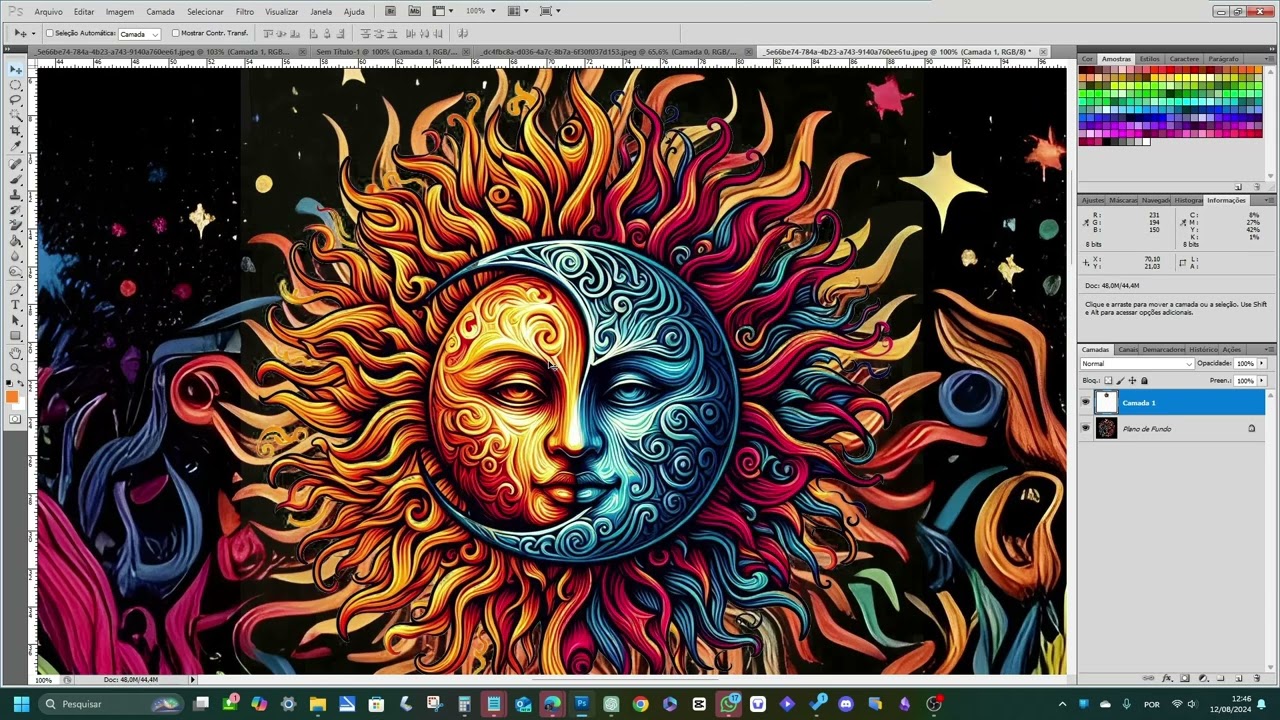Switch to the Estilos tab

pyautogui.click(x=1150, y=59)
